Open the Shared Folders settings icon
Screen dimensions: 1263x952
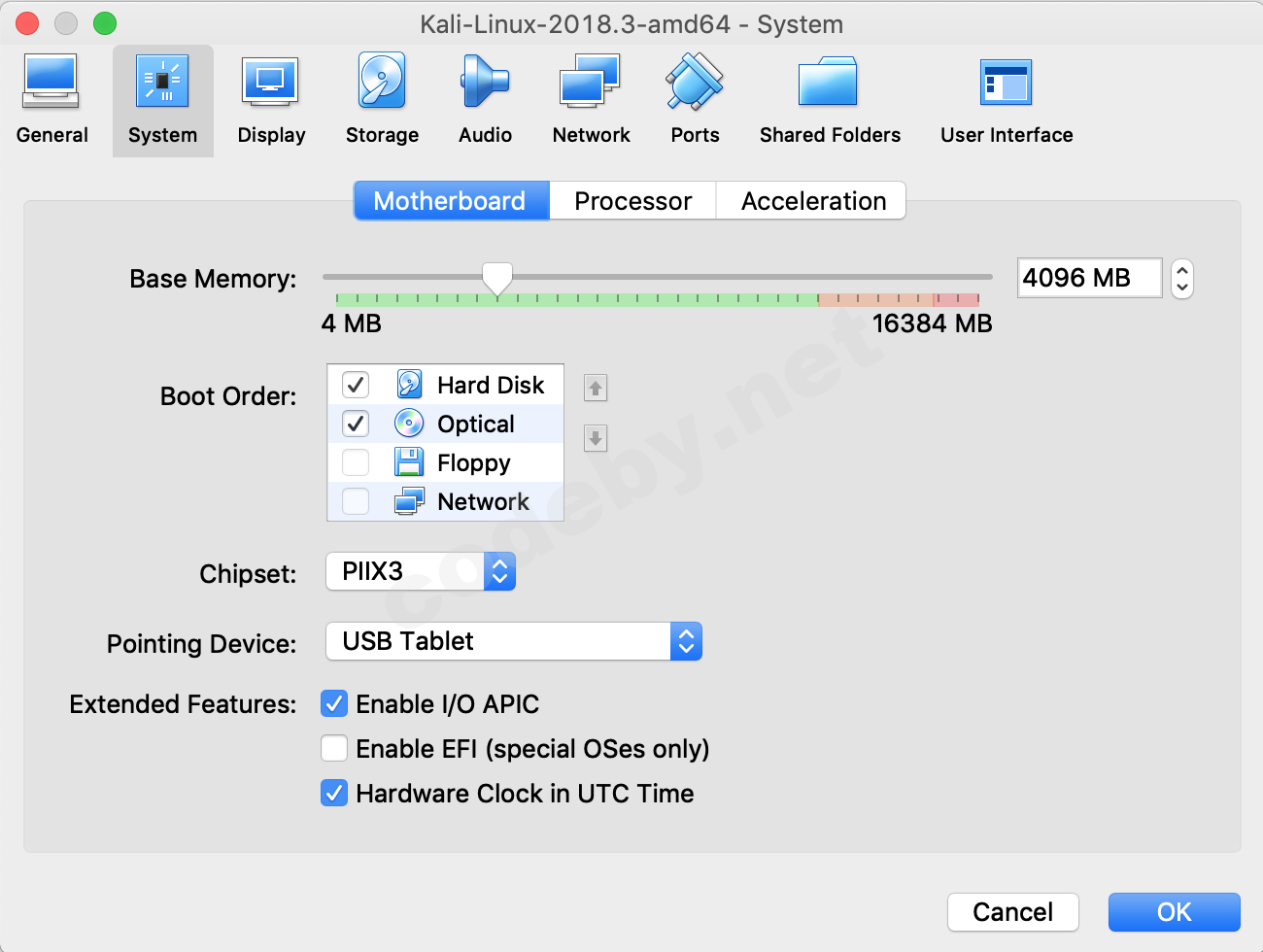tap(829, 82)
